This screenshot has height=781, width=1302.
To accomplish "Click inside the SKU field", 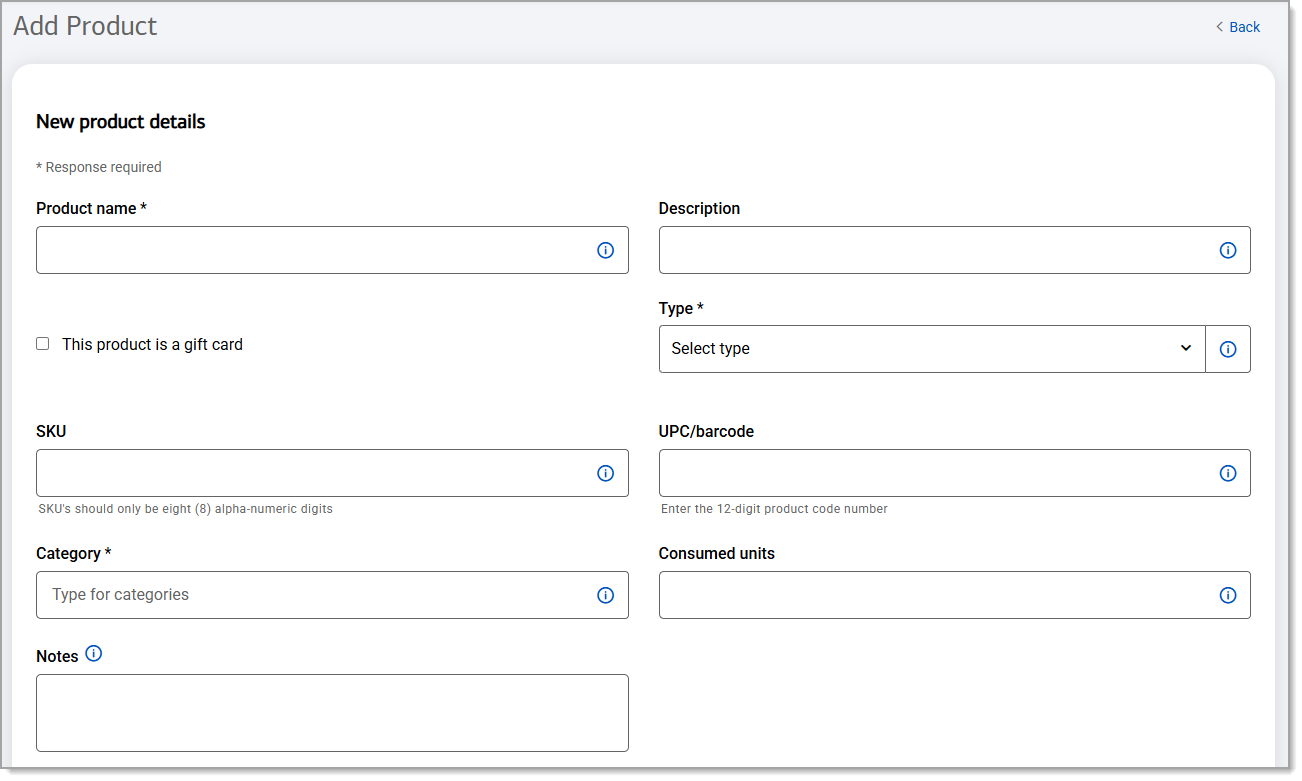I will pyautogui.click(x=300, y=473).
